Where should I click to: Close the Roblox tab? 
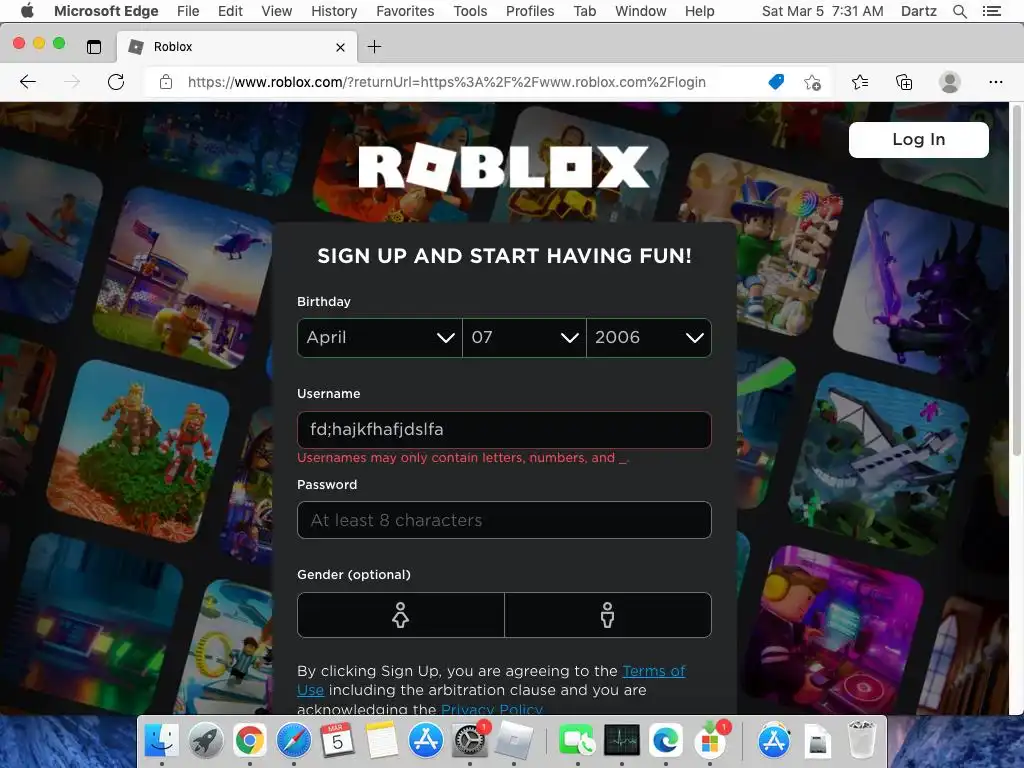click(x=340, y=47)
